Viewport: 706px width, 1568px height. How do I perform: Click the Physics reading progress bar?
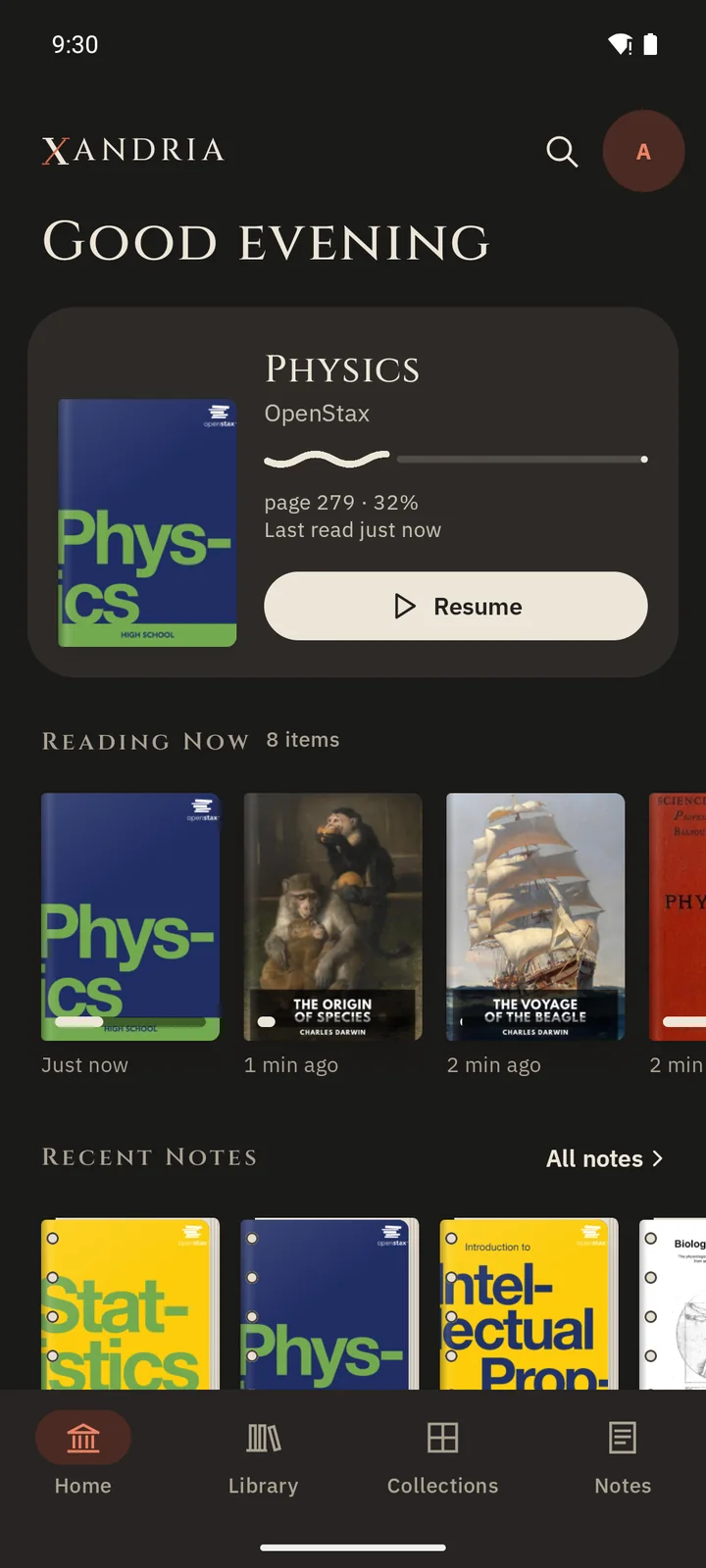pyautogui.click(x=456, y=459)
